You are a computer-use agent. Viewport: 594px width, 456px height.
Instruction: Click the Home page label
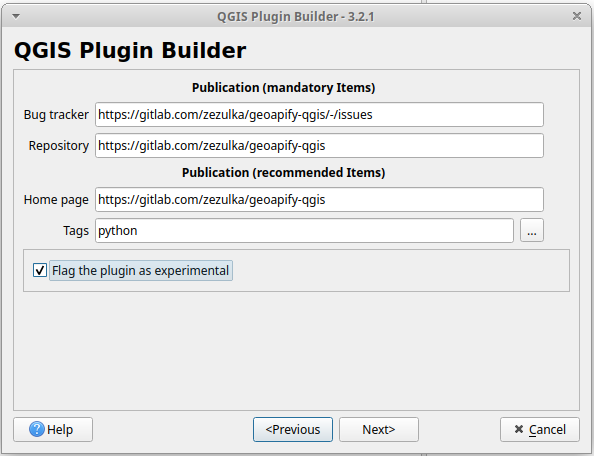point(56,200)
